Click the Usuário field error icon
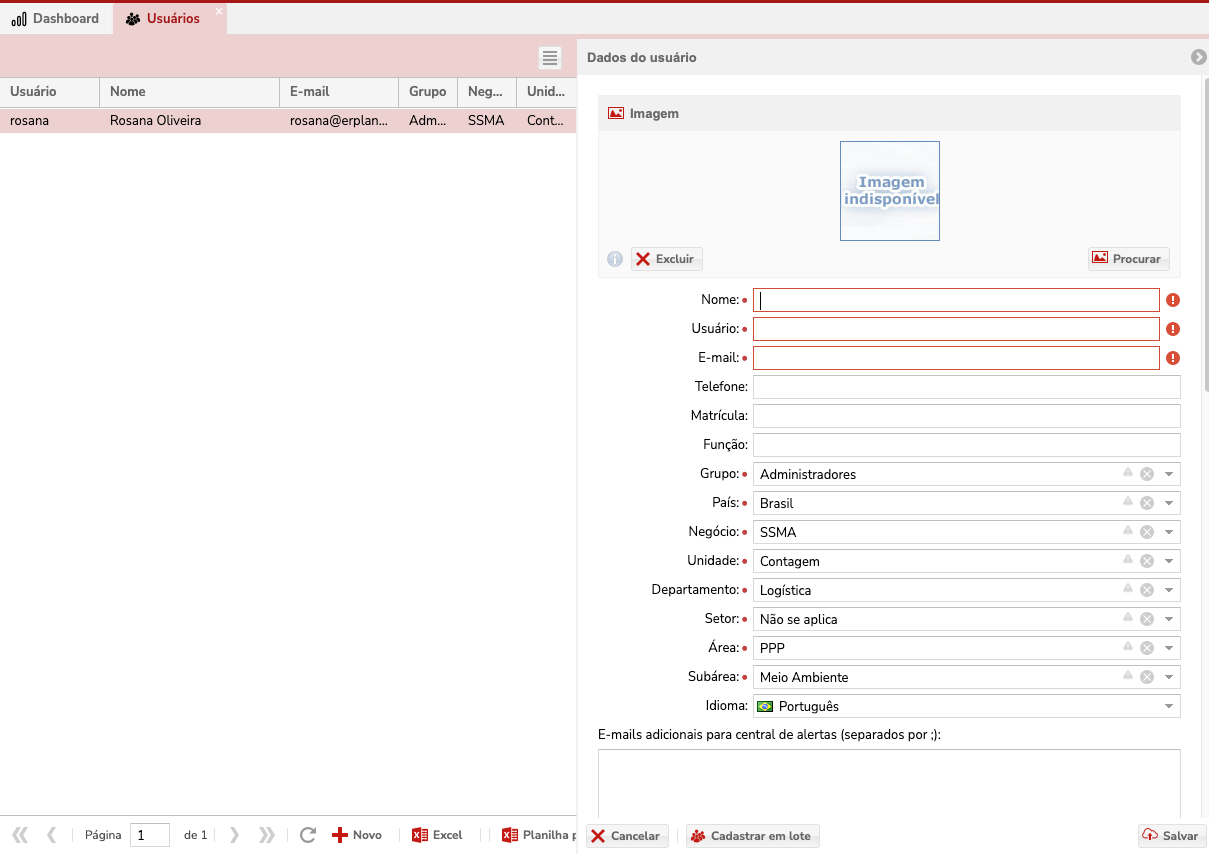The height and width of the screenshot is (854, 1209). click(1173, 329)
